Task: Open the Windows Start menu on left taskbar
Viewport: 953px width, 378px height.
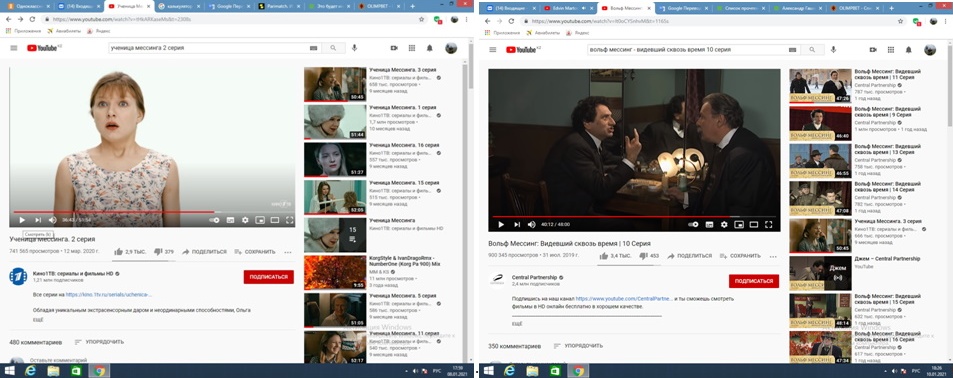Action: [10, 371]
